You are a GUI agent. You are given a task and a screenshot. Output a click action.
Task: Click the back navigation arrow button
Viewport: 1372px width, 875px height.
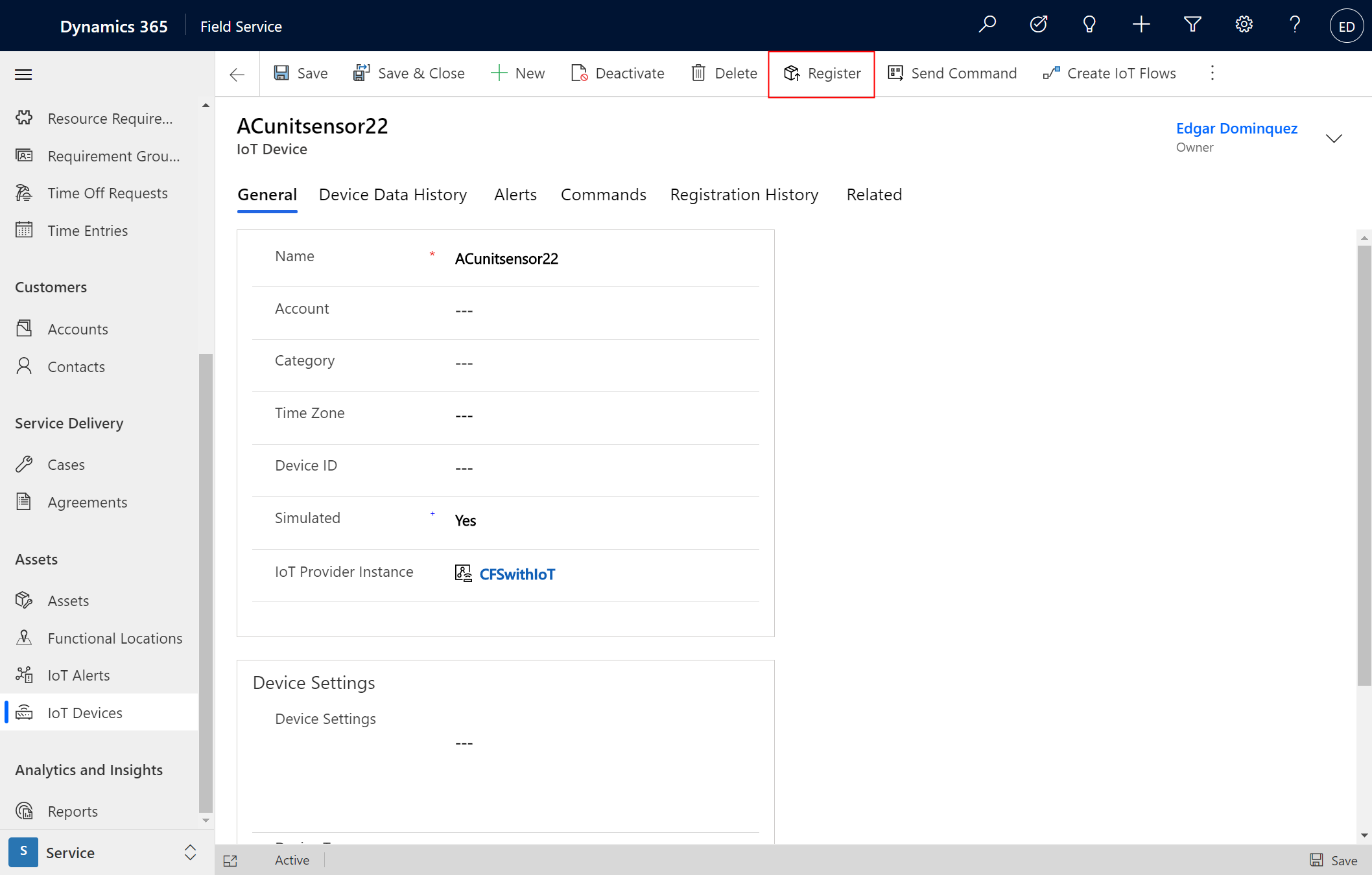(236, 73)
